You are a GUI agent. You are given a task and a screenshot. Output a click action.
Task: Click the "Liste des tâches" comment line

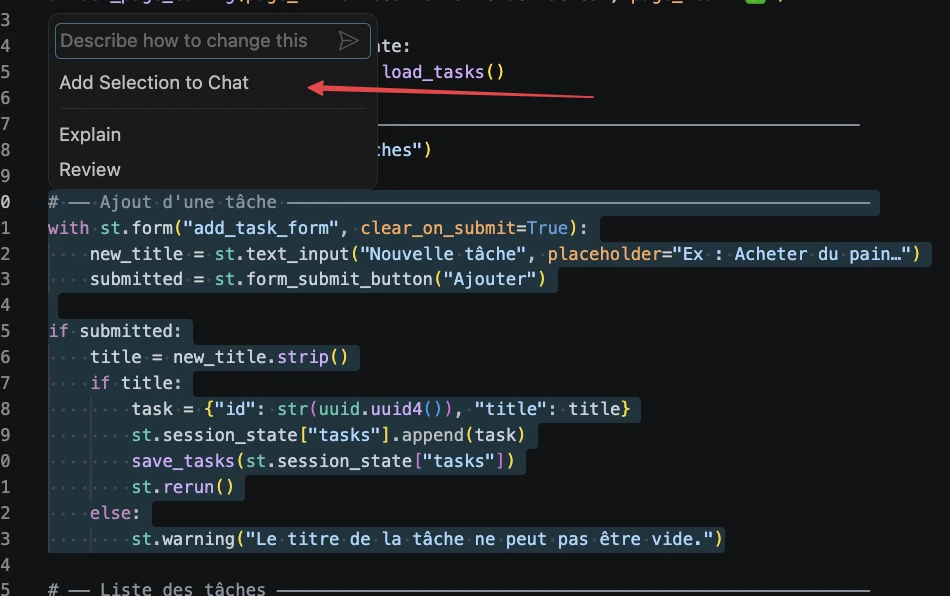[x=183, y=589]
